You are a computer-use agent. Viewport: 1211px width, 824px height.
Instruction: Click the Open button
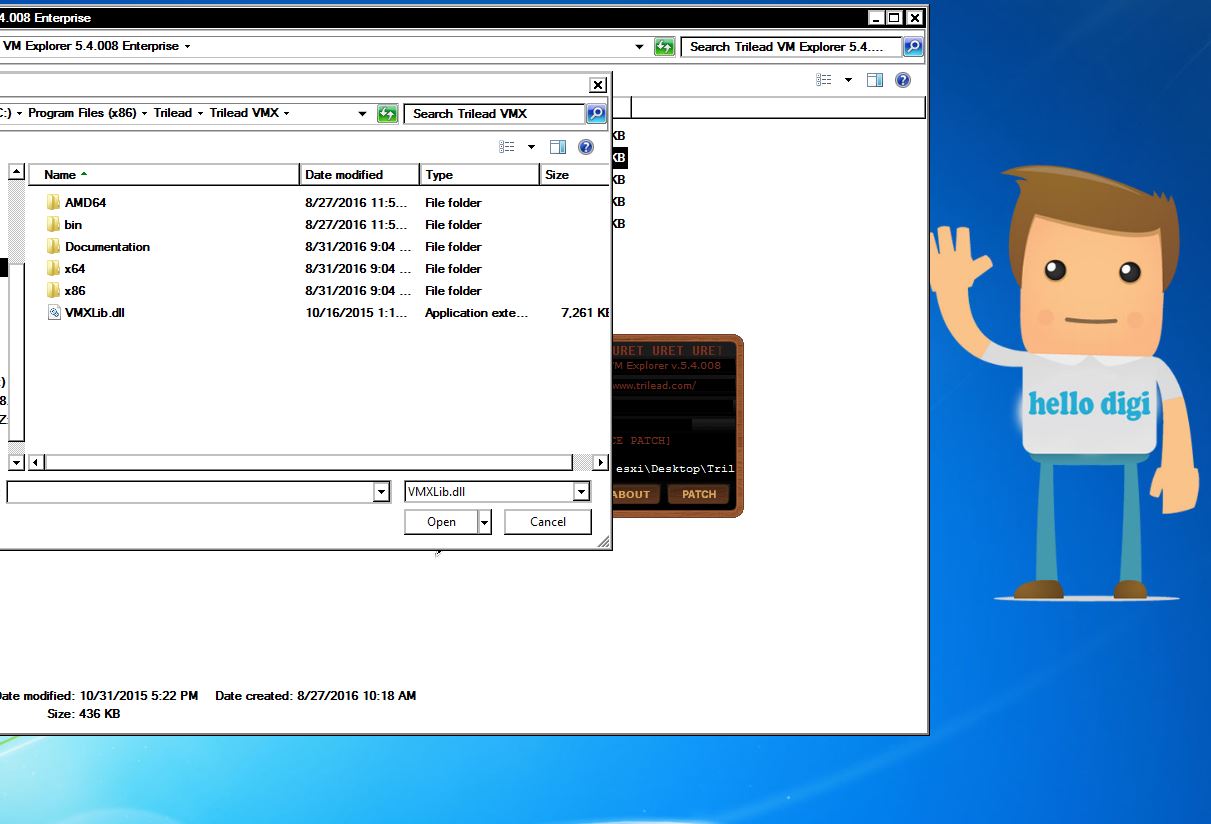[x=441, y=522]
